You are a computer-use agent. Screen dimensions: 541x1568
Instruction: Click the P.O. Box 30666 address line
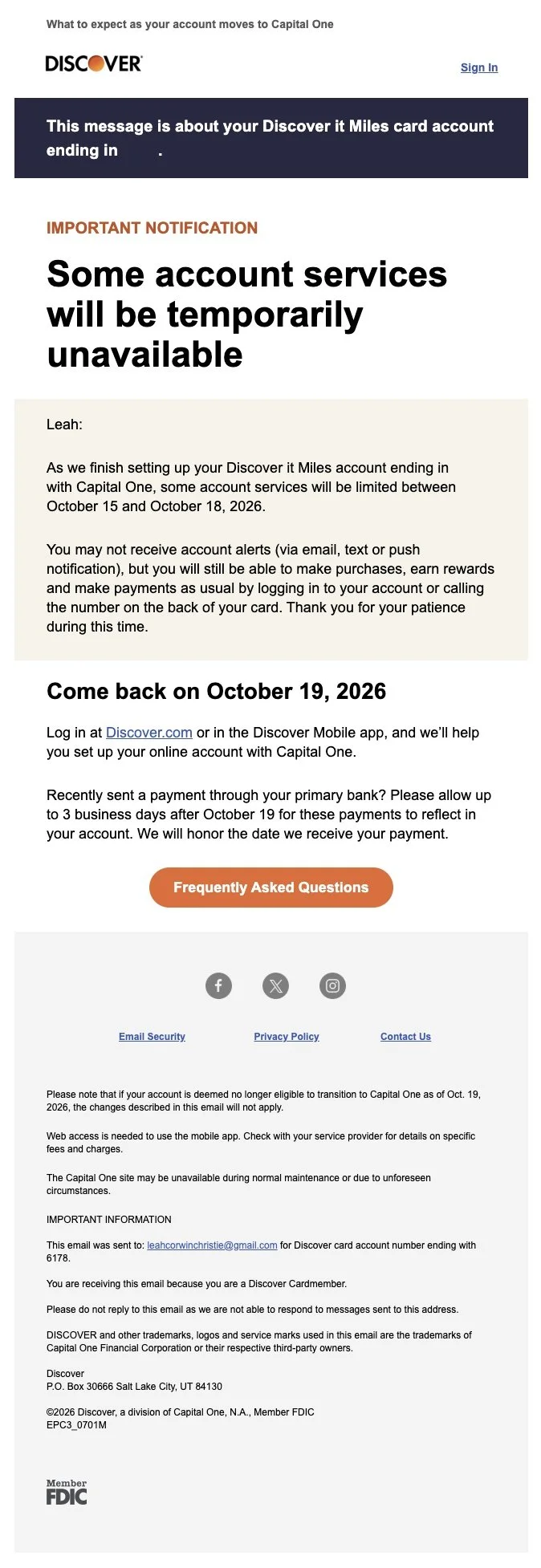click(134, 1387)
